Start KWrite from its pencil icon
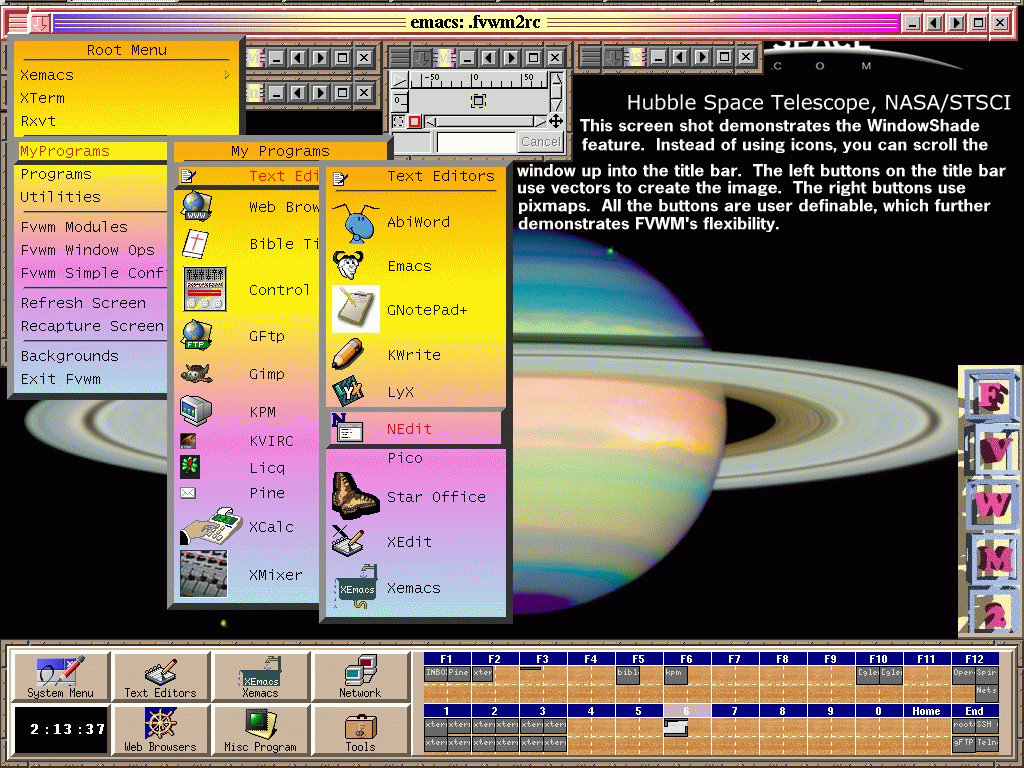 pyautogui.click(x=348, y=354)
